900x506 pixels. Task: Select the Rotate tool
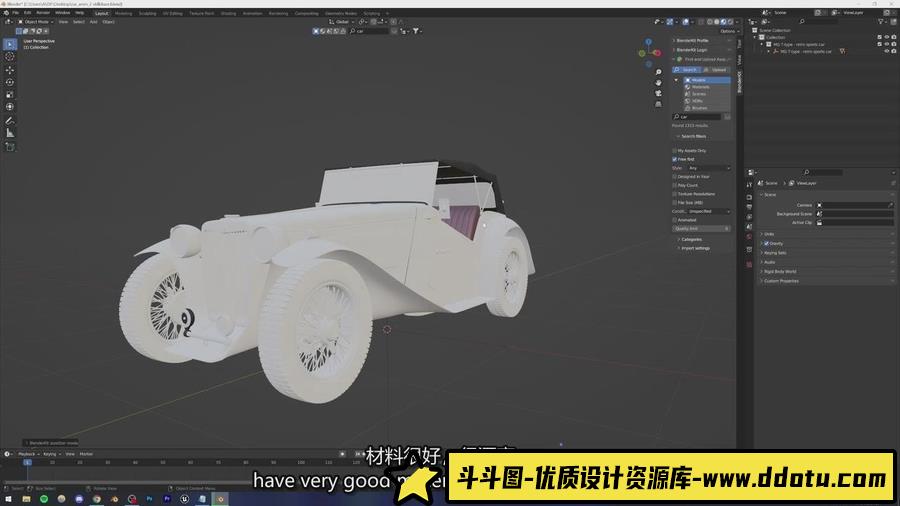10,82
